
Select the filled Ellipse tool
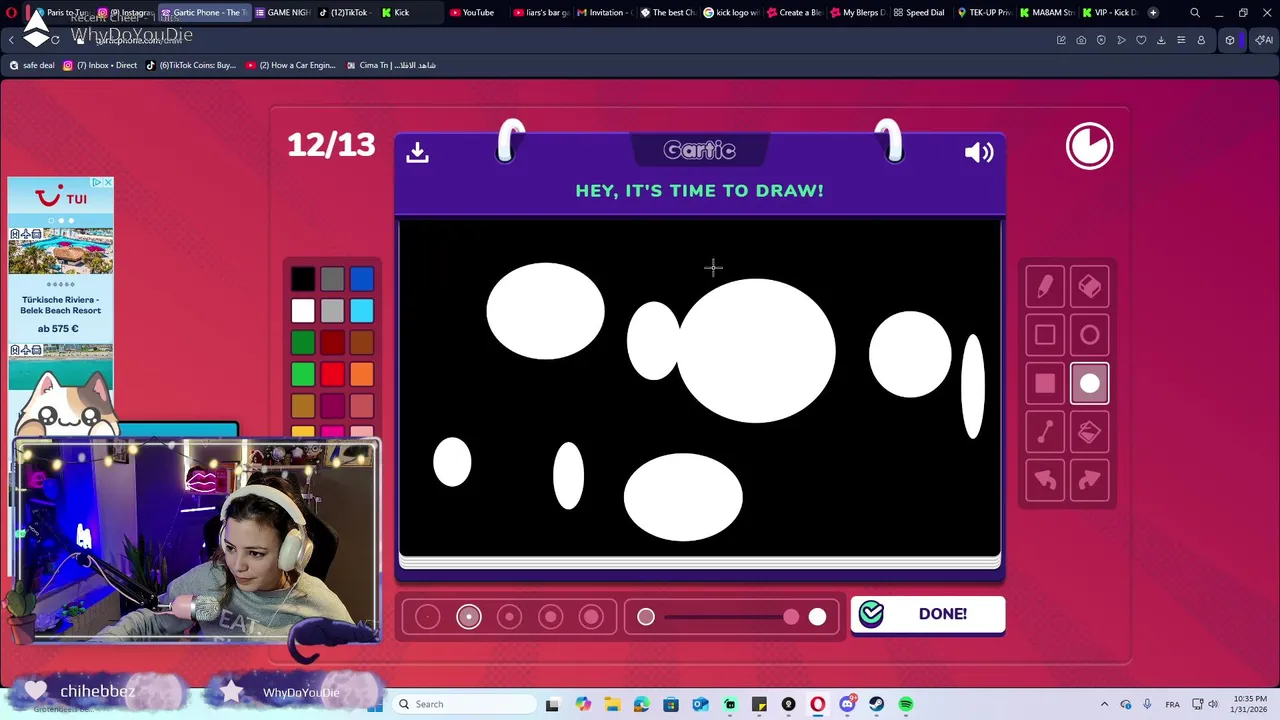[1090, 383]
